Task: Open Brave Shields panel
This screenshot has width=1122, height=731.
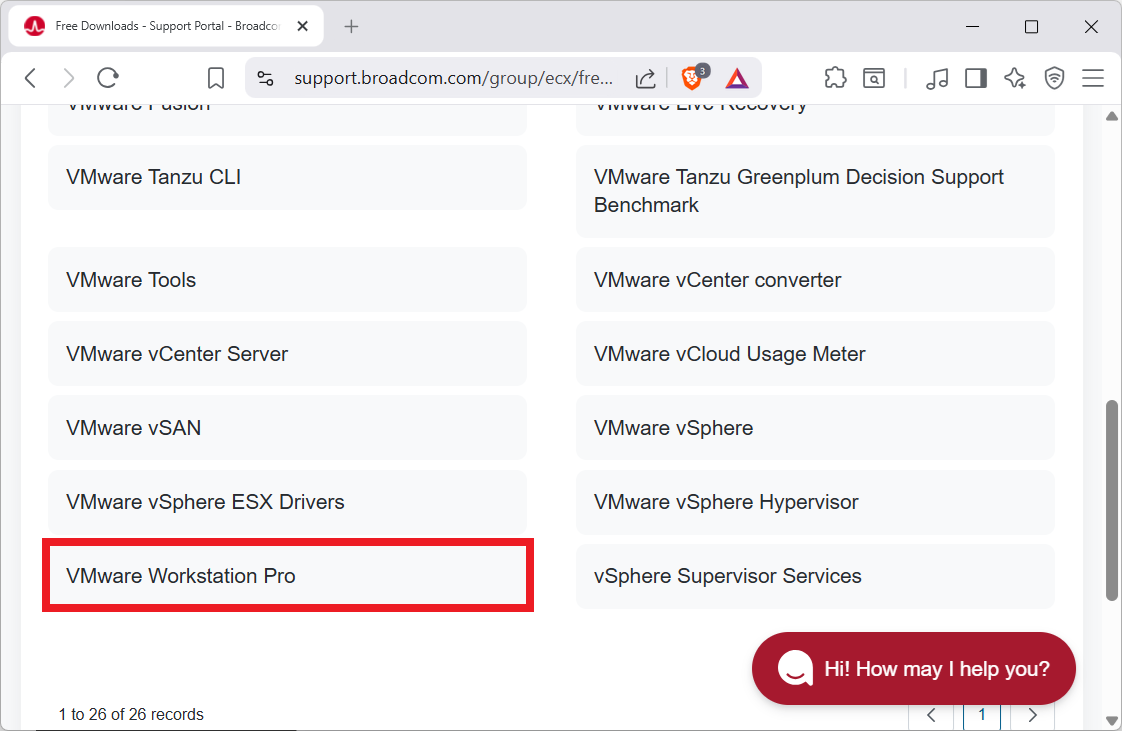Action: [692, 78]
